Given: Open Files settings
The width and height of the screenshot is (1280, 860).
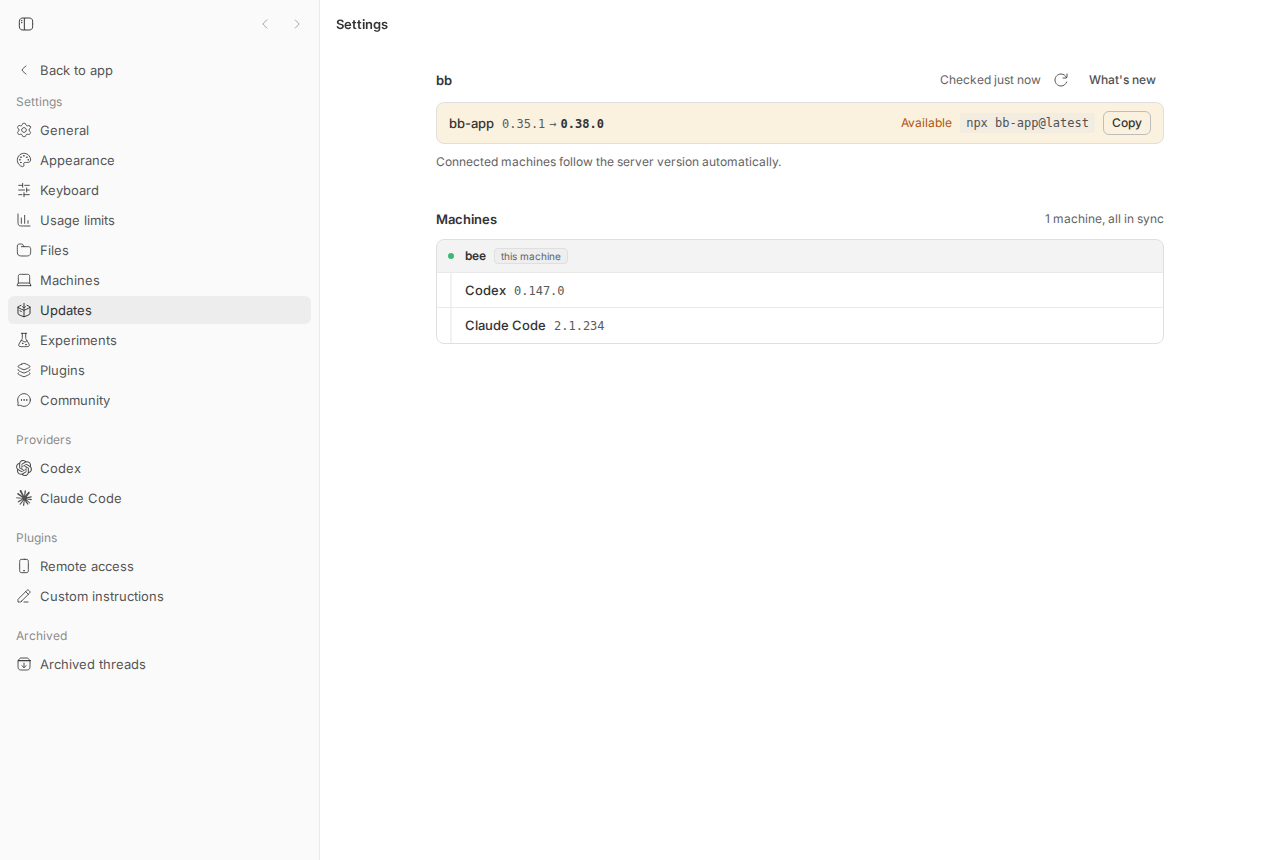Looking at the screenshot, I should click(159, 250).
